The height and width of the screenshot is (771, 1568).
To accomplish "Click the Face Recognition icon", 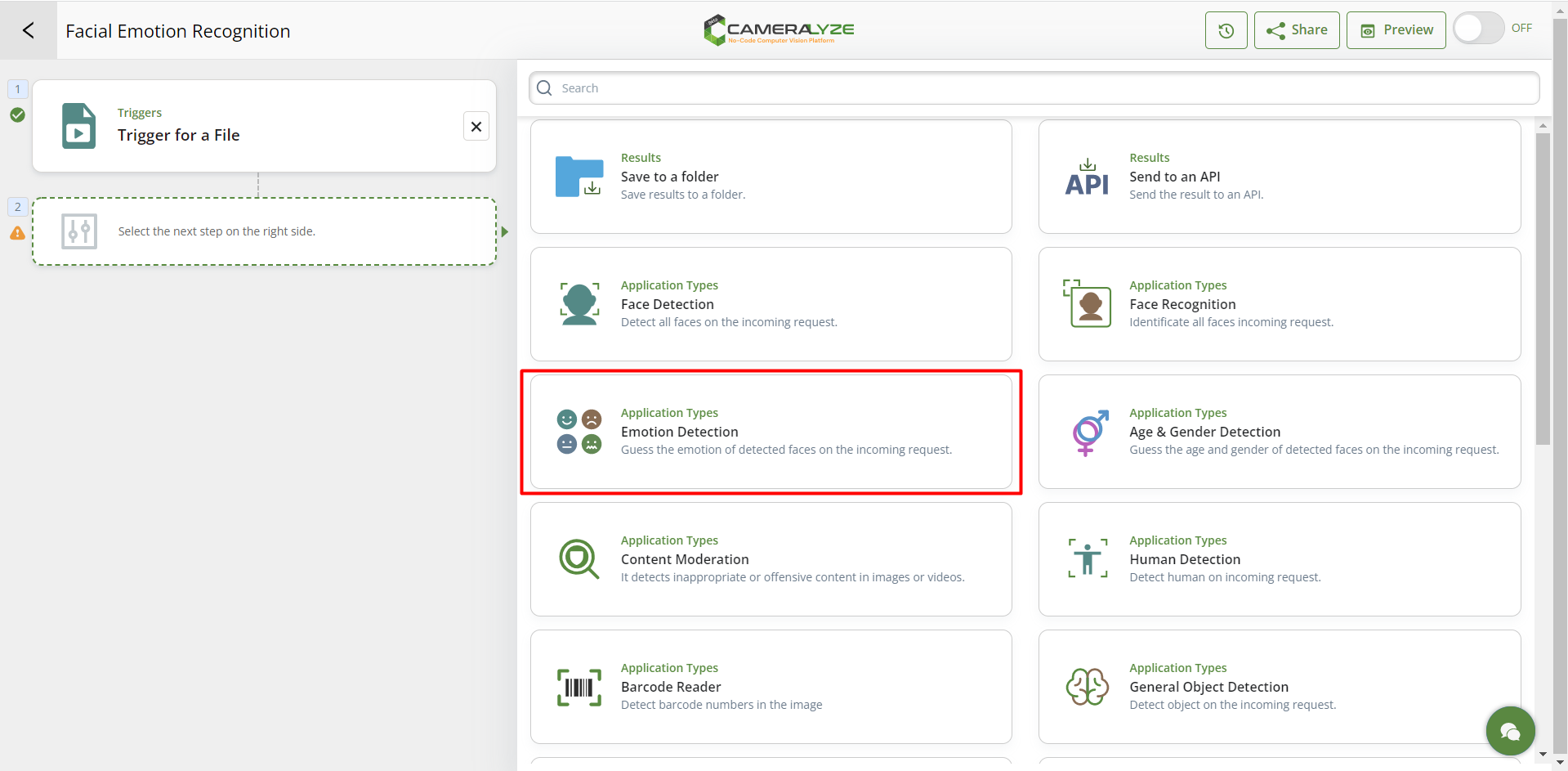I will click(1088, 303).
